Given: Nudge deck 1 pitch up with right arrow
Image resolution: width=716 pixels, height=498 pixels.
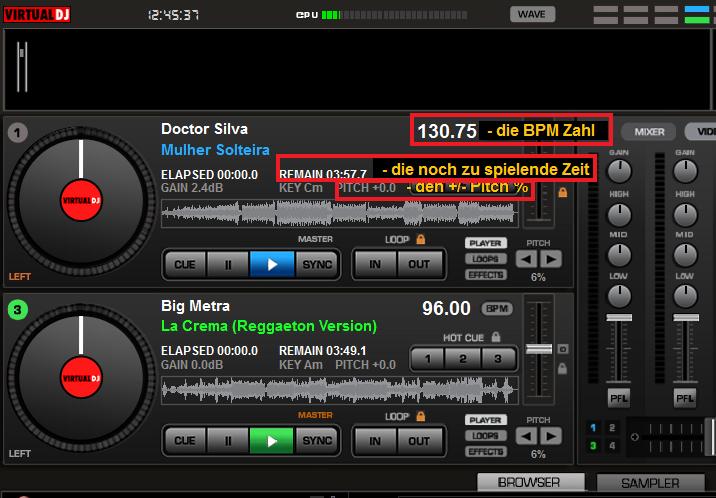Looking at the screenshot, I should pyautogui.click(x=551, y=259).
